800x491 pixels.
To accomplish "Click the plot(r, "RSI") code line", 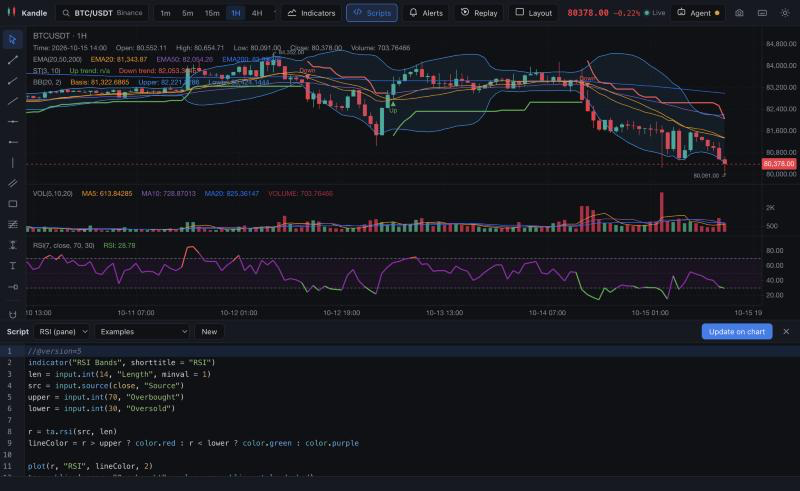I will pyautogui.click(x=90, y=466).
